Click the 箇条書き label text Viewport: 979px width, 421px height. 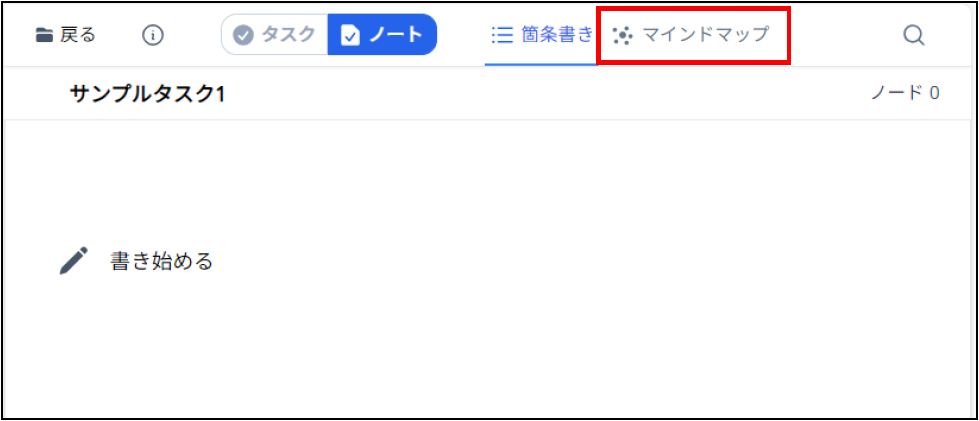[556, 34]
